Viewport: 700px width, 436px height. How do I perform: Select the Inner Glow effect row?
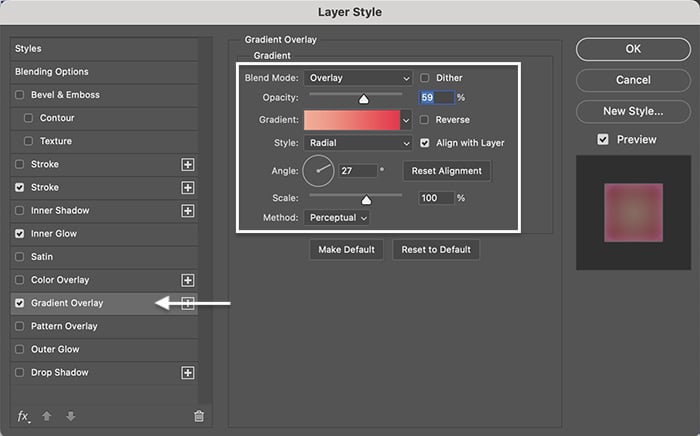click(x=104, y=233)
